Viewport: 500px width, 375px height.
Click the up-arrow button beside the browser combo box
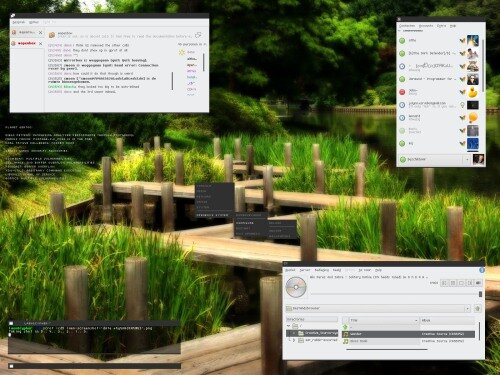478,309
